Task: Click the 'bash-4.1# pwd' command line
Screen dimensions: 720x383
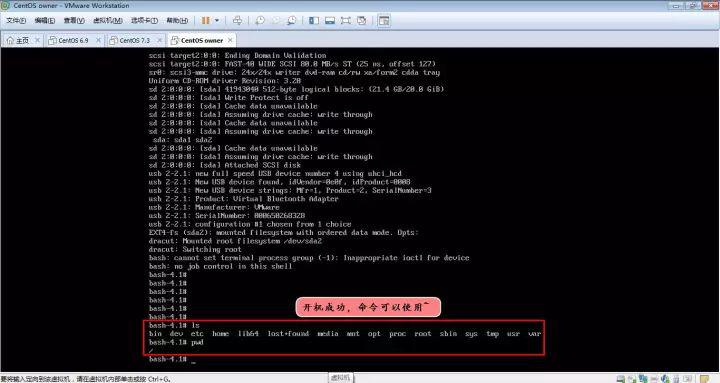Action: [x=176, y=343]
